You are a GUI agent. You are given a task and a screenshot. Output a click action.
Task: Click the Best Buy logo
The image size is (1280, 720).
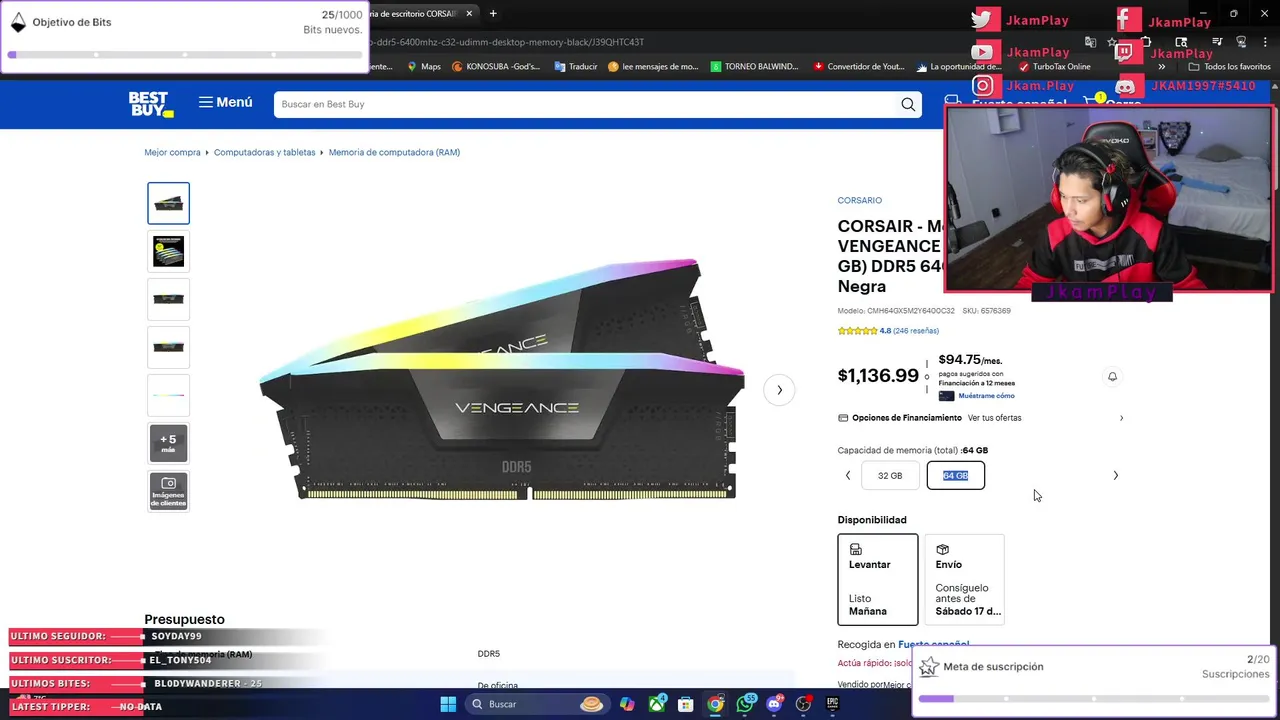tap(151, 104)
